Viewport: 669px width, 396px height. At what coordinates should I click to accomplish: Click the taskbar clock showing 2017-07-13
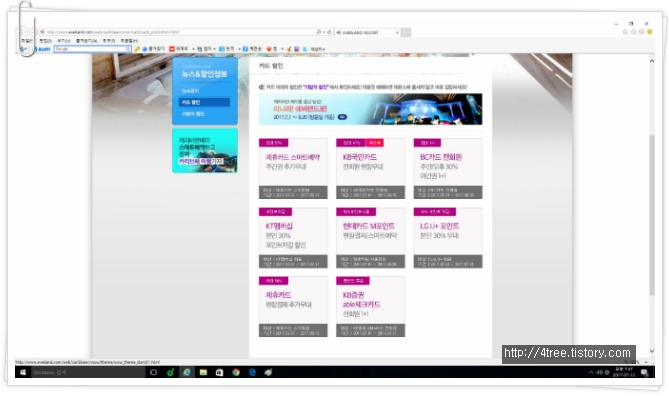(x=624, y=372)
